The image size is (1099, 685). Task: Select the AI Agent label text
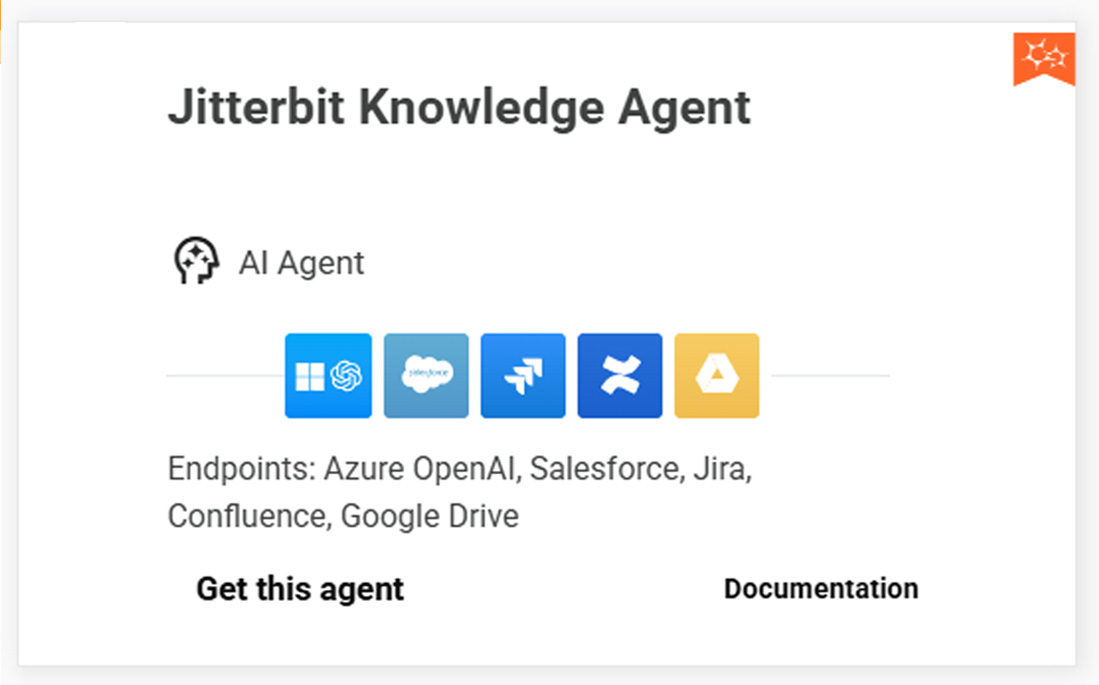tap(300, 262)
